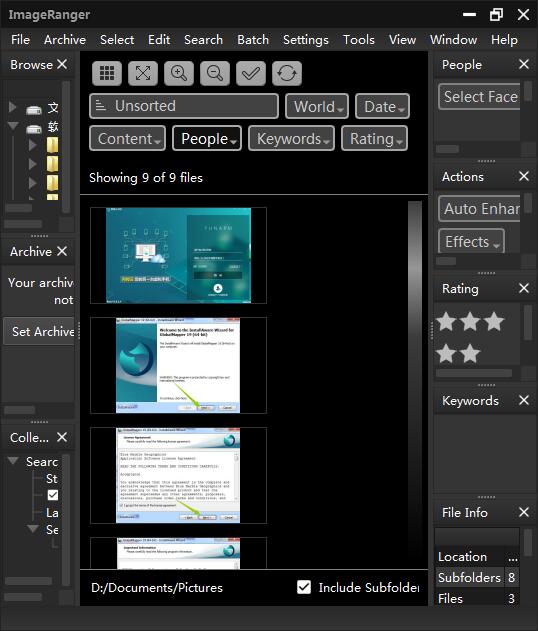Toggle the Include Subfolders checkbox

click(x=304, y=587)
